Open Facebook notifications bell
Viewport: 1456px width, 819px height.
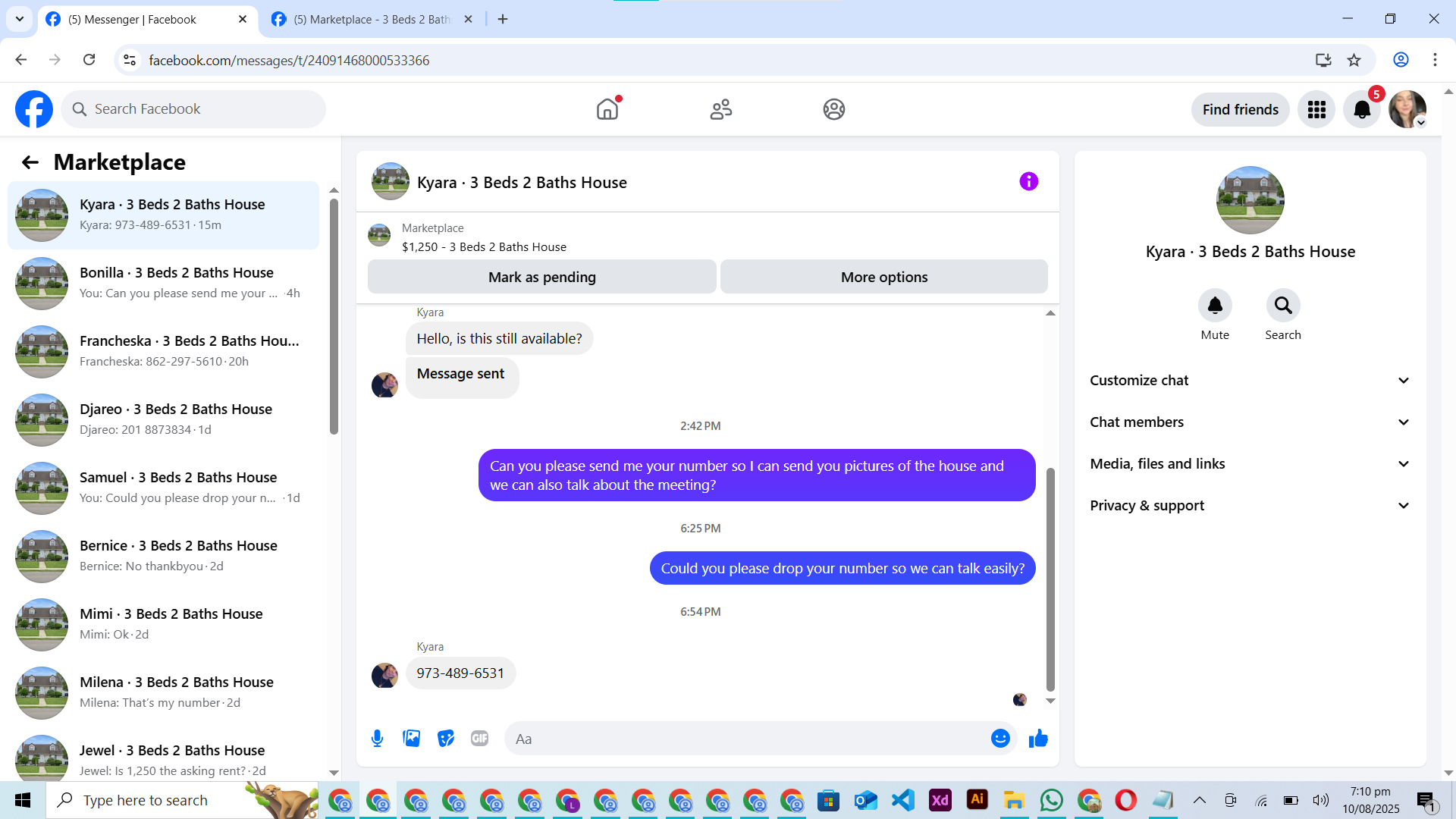tap(1362, 110)
